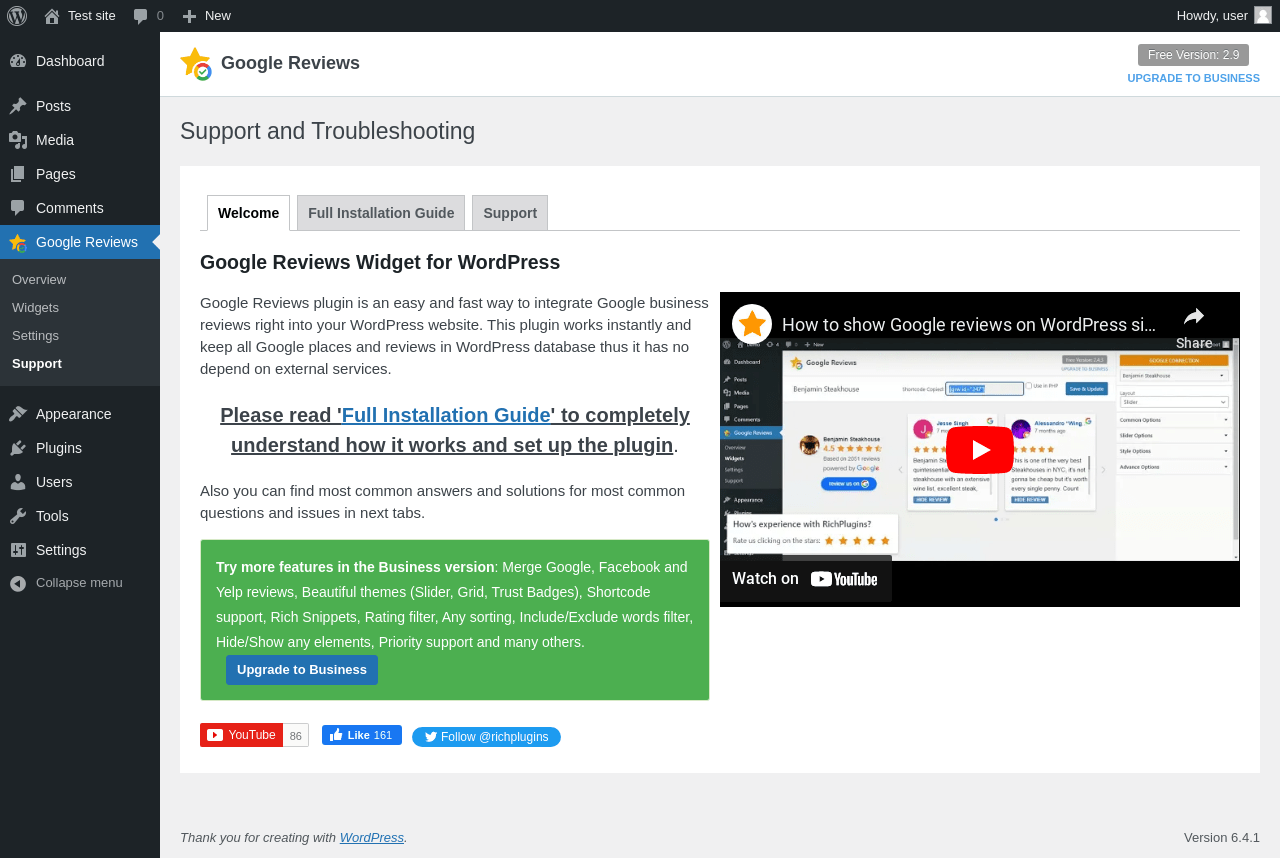Open Widgets submenu item

click(x=35, y=307)
